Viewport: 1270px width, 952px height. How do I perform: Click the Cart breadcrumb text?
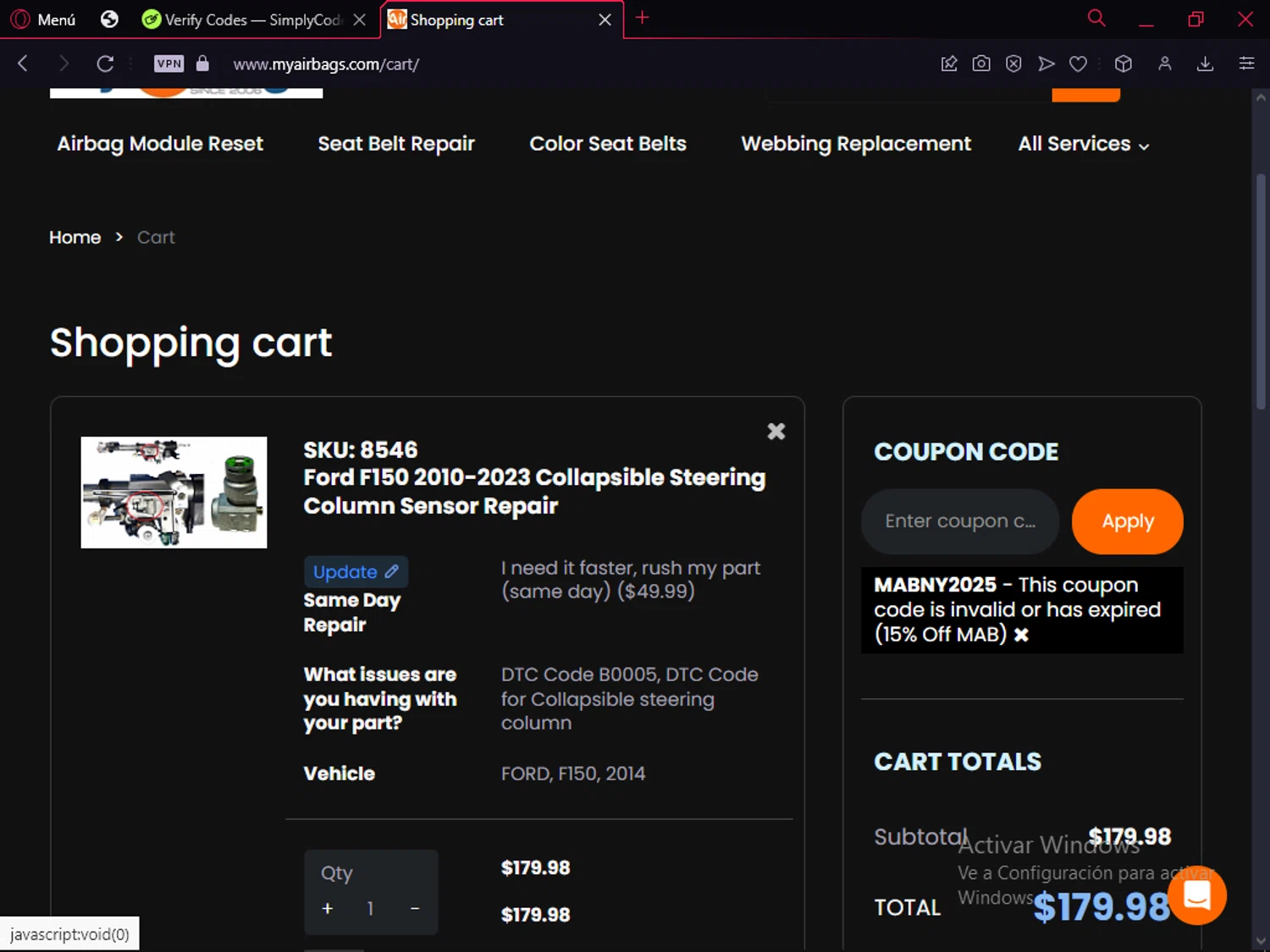coord(156,237)
